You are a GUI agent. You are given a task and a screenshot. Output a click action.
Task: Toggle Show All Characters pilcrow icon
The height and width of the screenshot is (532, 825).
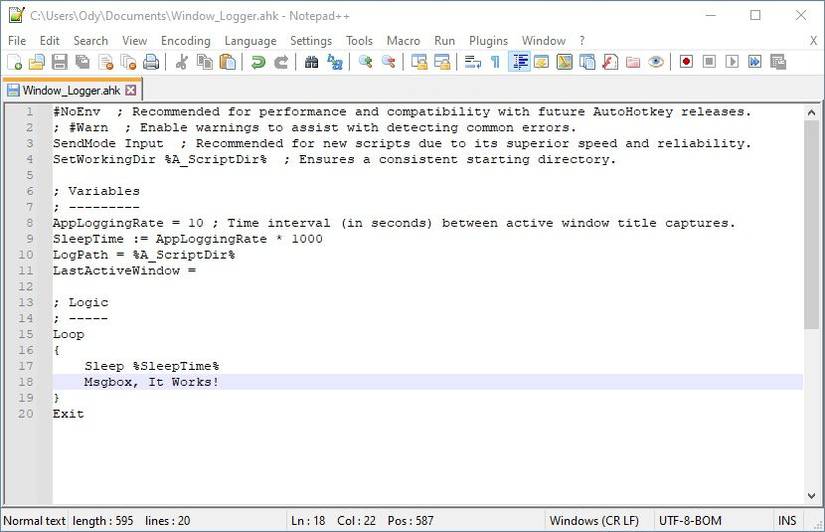[x=495, y=62]
